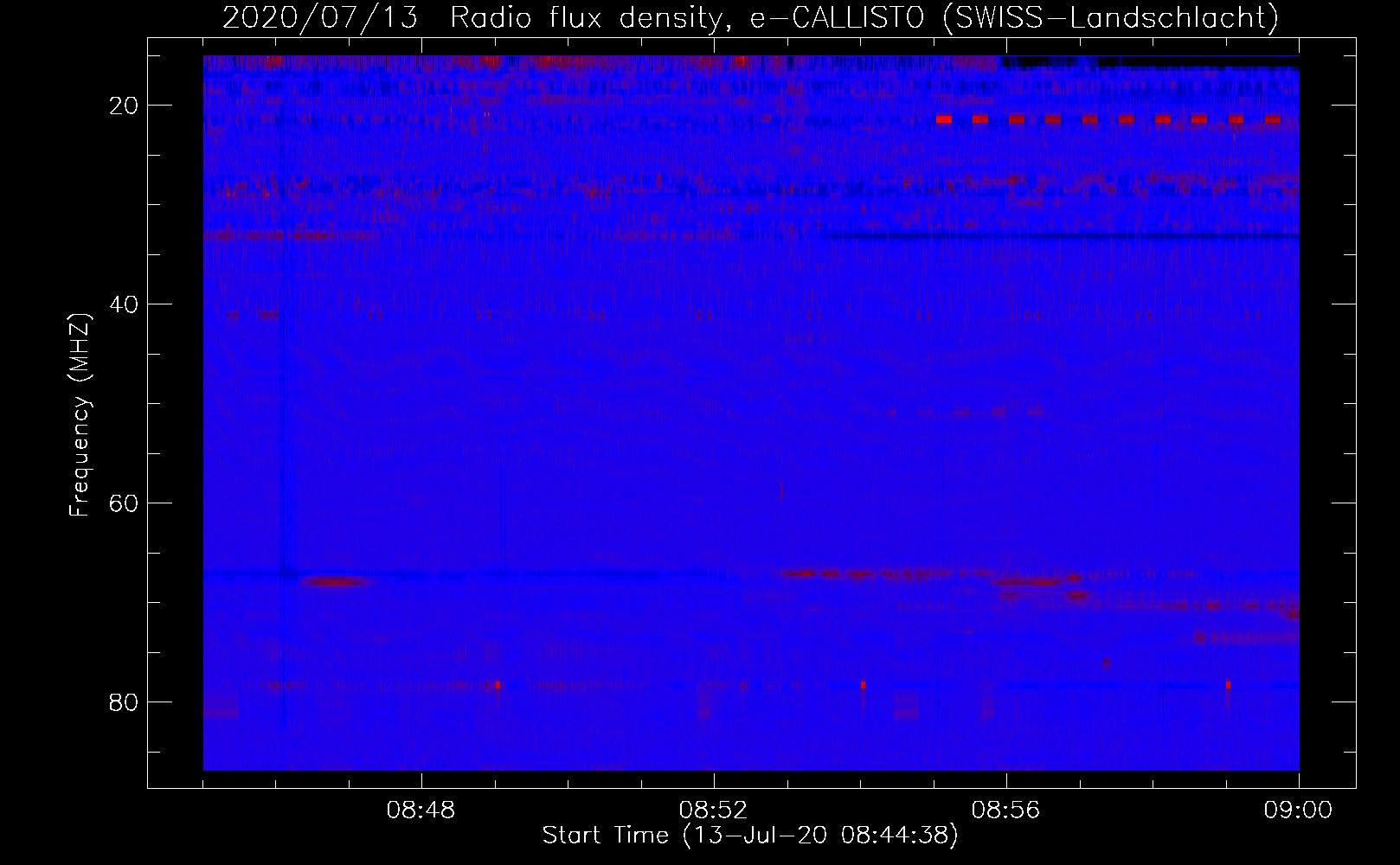Click the "Frequency (MHZ)" y-axis label

[x=80, y=415]
